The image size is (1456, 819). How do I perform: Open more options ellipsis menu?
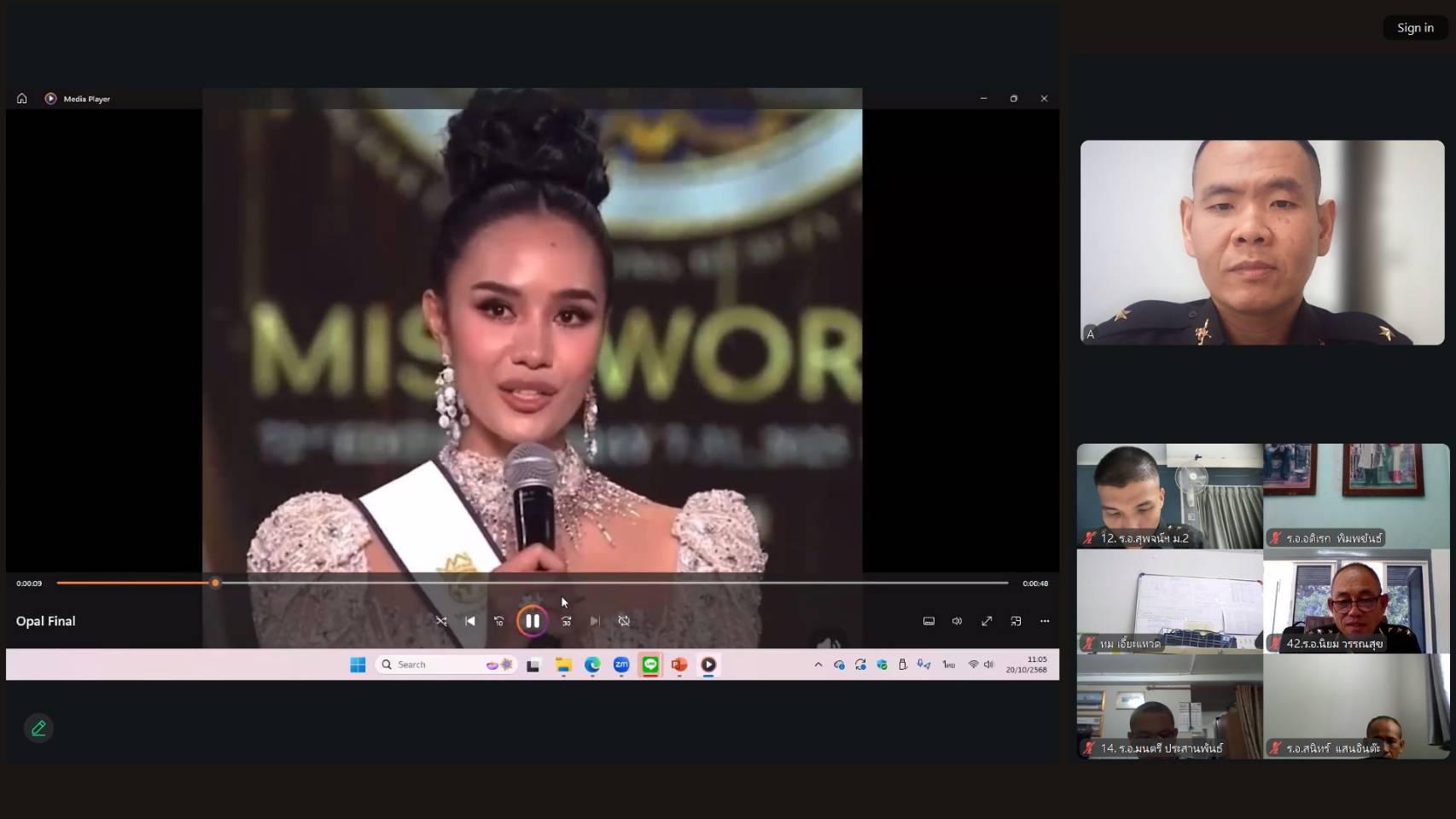click(x=1045, y=621)
